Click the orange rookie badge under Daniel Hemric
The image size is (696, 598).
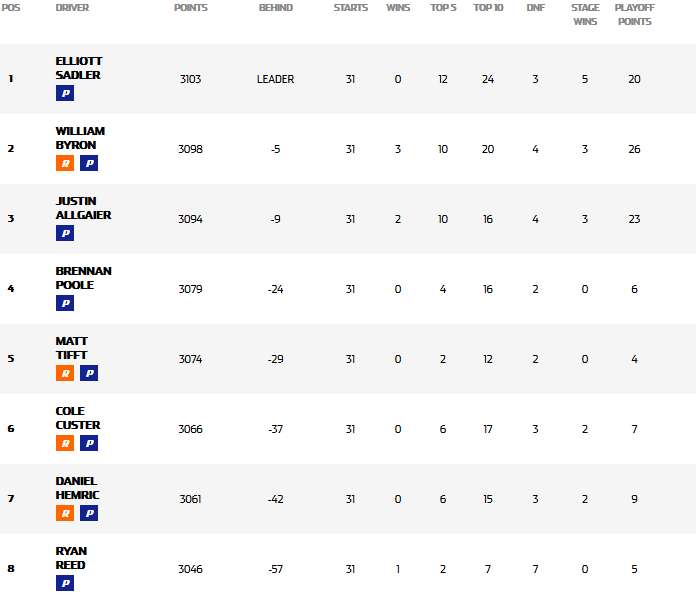pos(65,513)
